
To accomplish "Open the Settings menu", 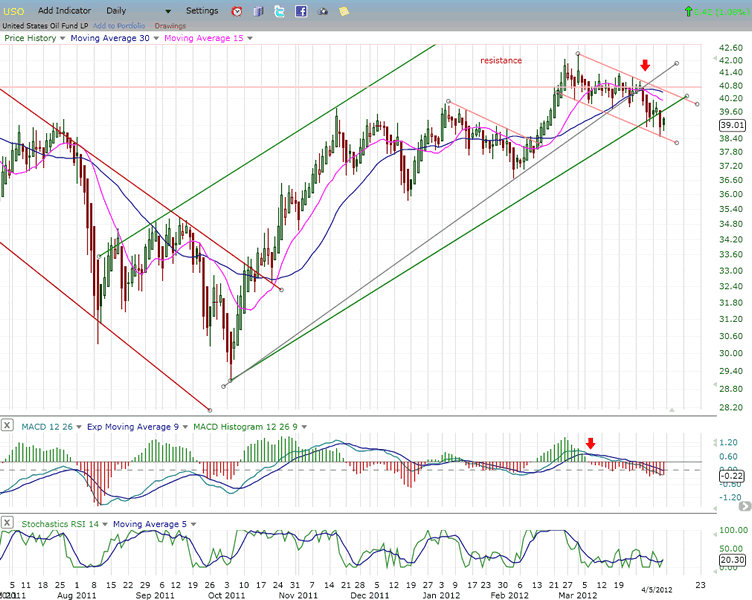I will tap(201, 10).
